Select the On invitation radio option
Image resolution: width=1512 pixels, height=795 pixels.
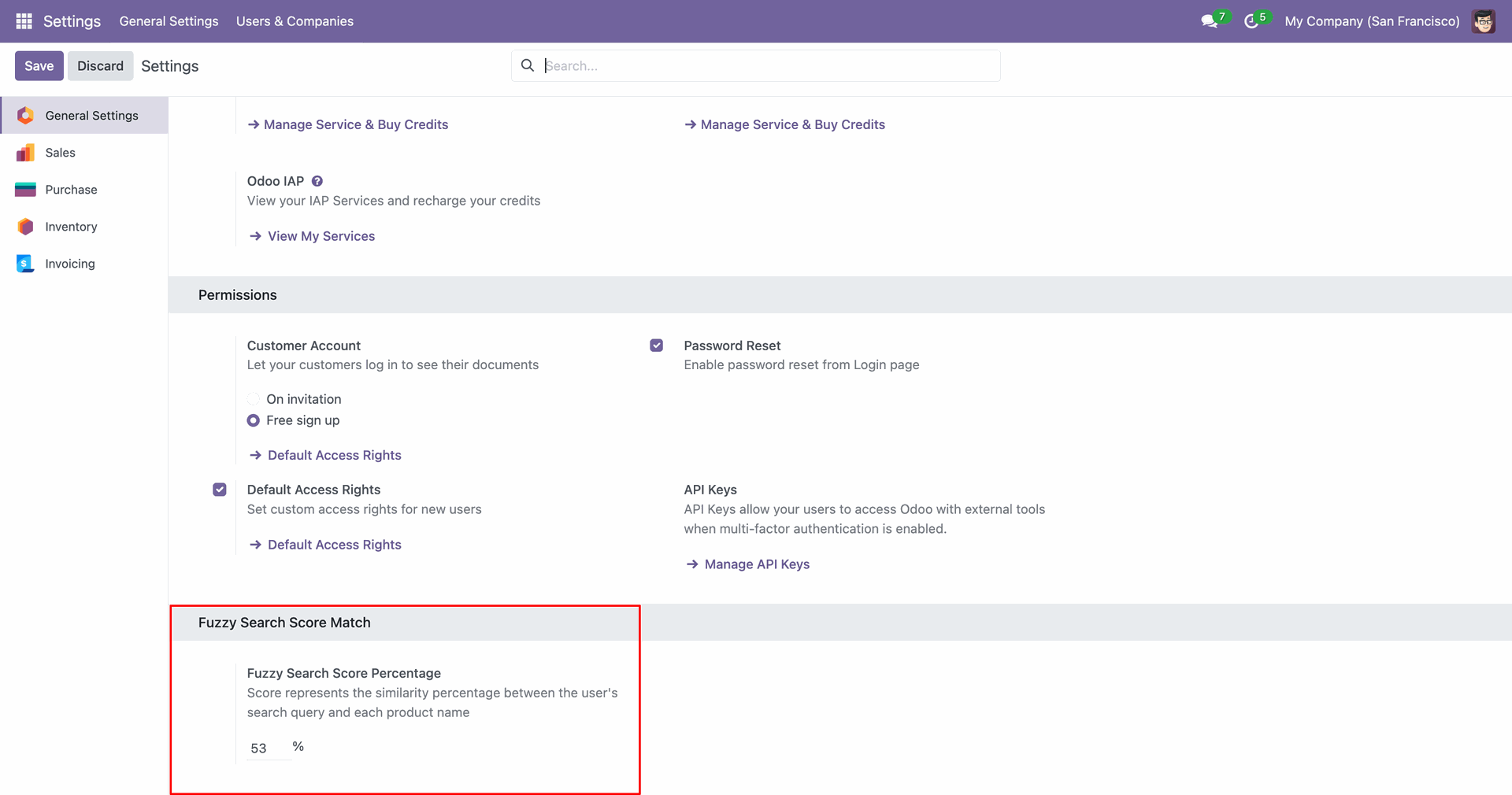click(254, 399)
